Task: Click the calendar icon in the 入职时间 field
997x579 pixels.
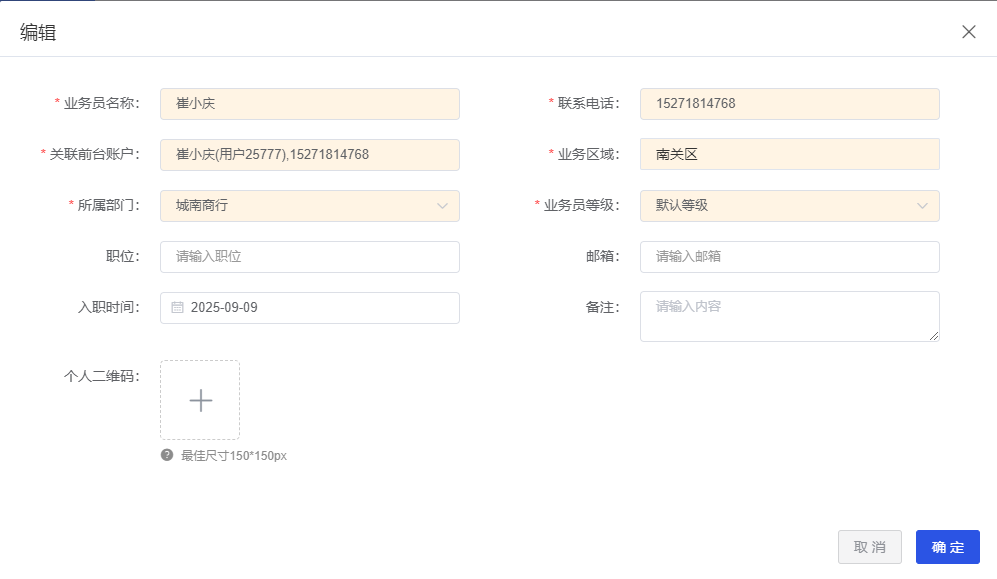Action: click(x=178, y=307)
